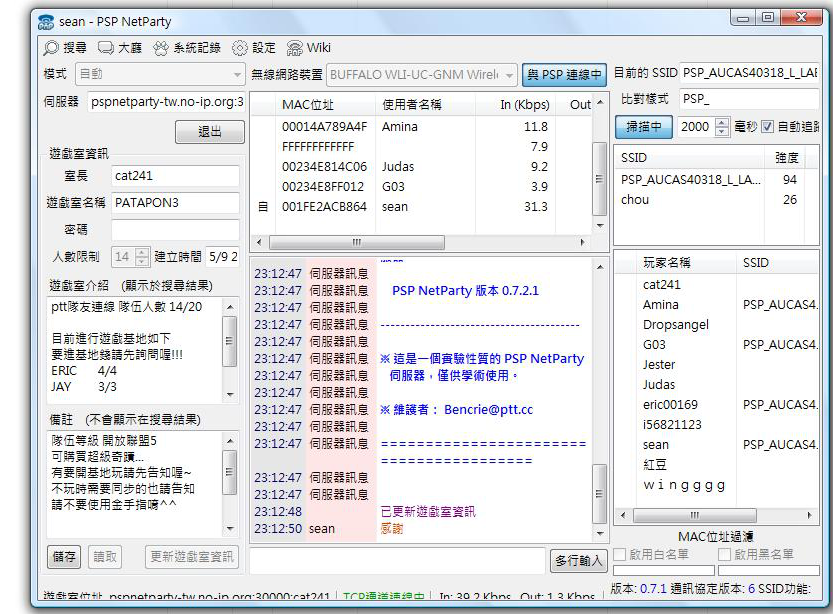
Task: Sort by the 強度 signal strength column header
Action: [x=785, y=158]
